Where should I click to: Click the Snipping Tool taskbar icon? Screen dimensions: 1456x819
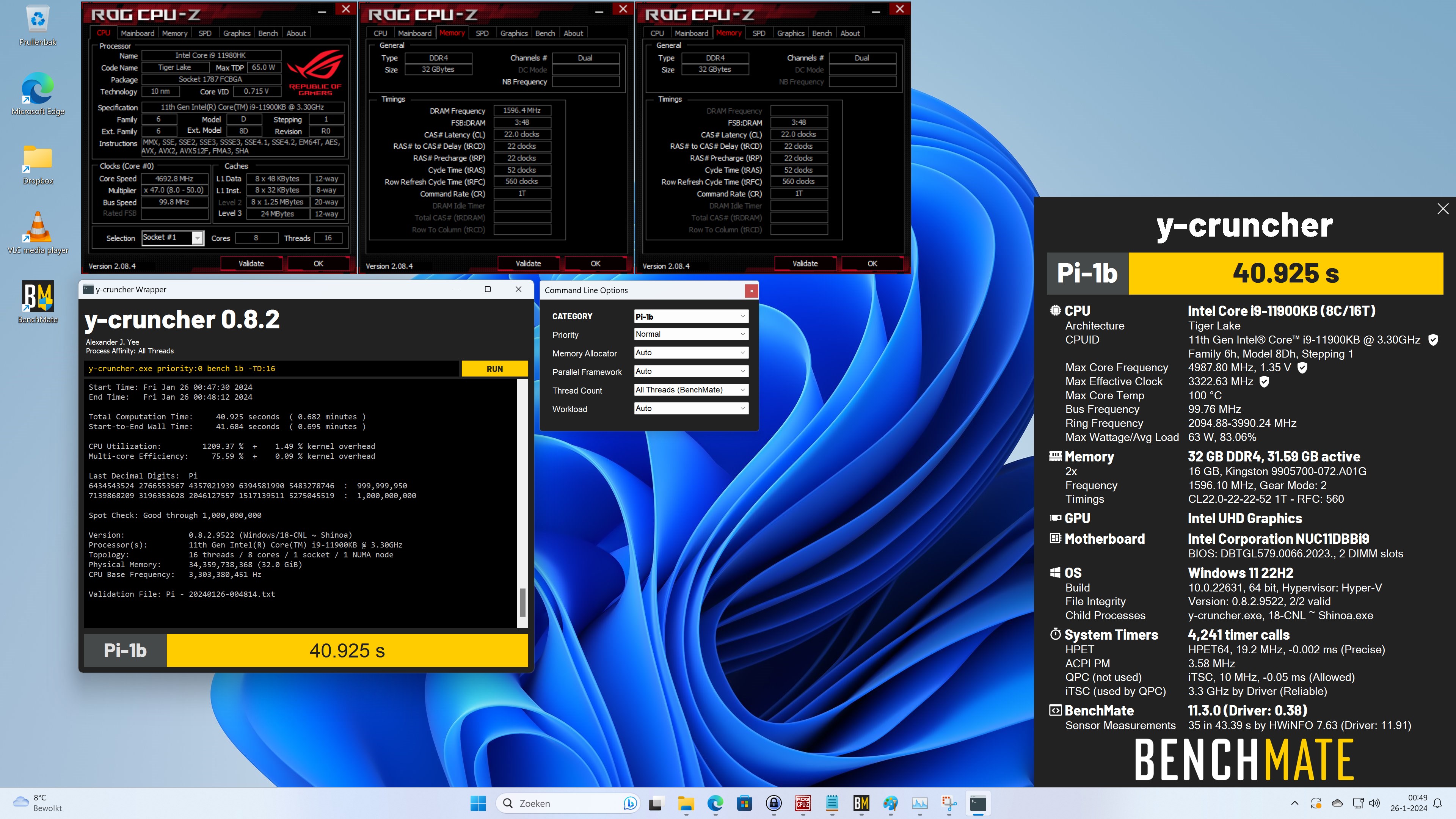point(949,803)
